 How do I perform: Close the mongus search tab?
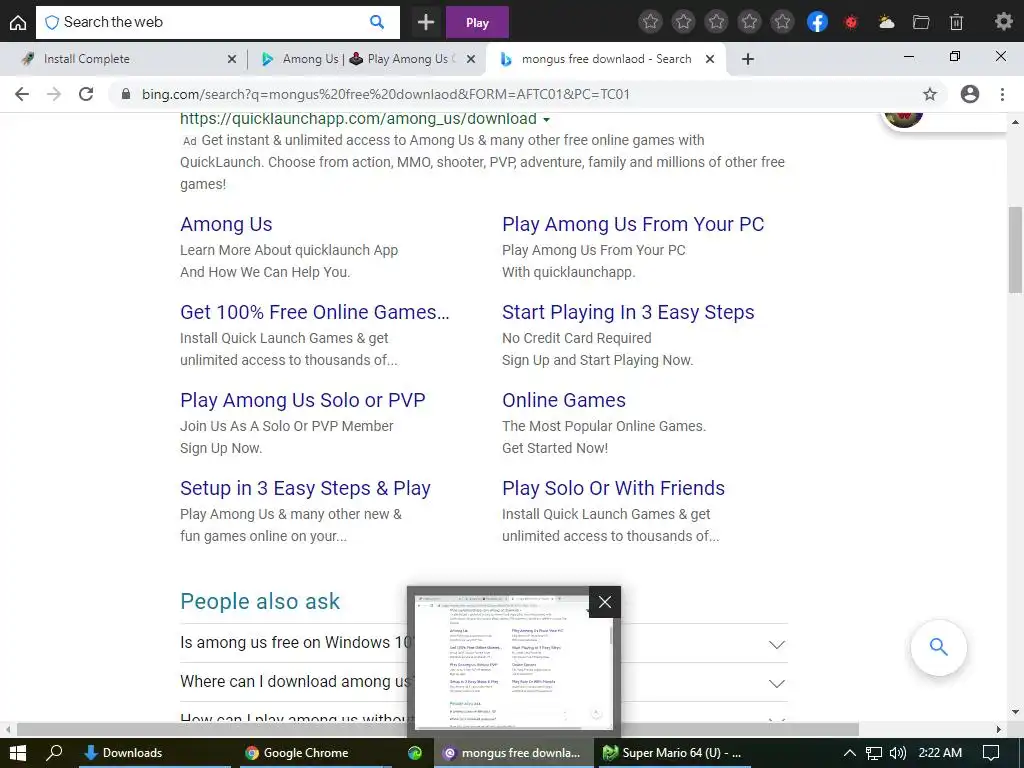pos(710,59)
